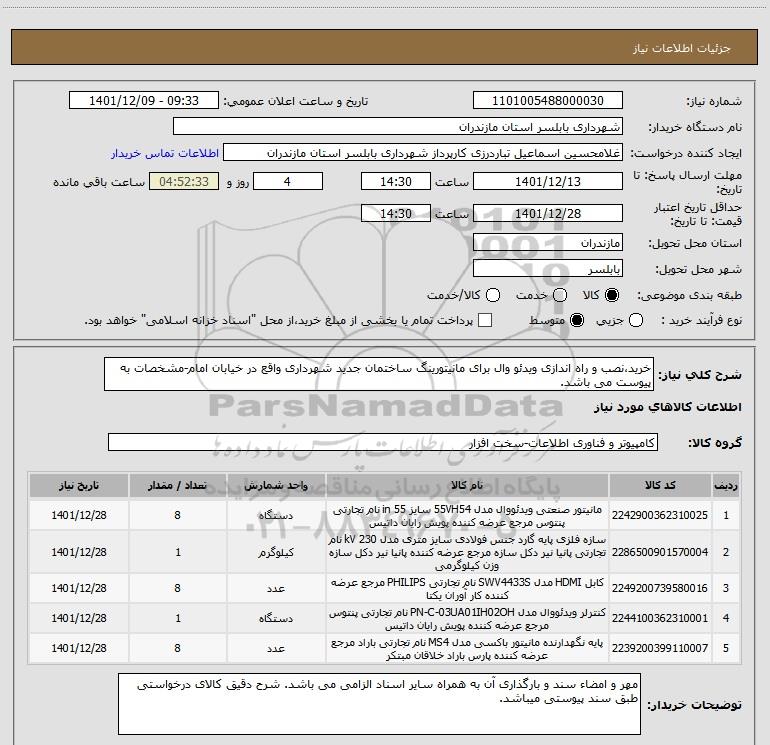This screenshot has height=745, width=770.
Task: Open the buyer contact information link
Action: click(165, 153)
